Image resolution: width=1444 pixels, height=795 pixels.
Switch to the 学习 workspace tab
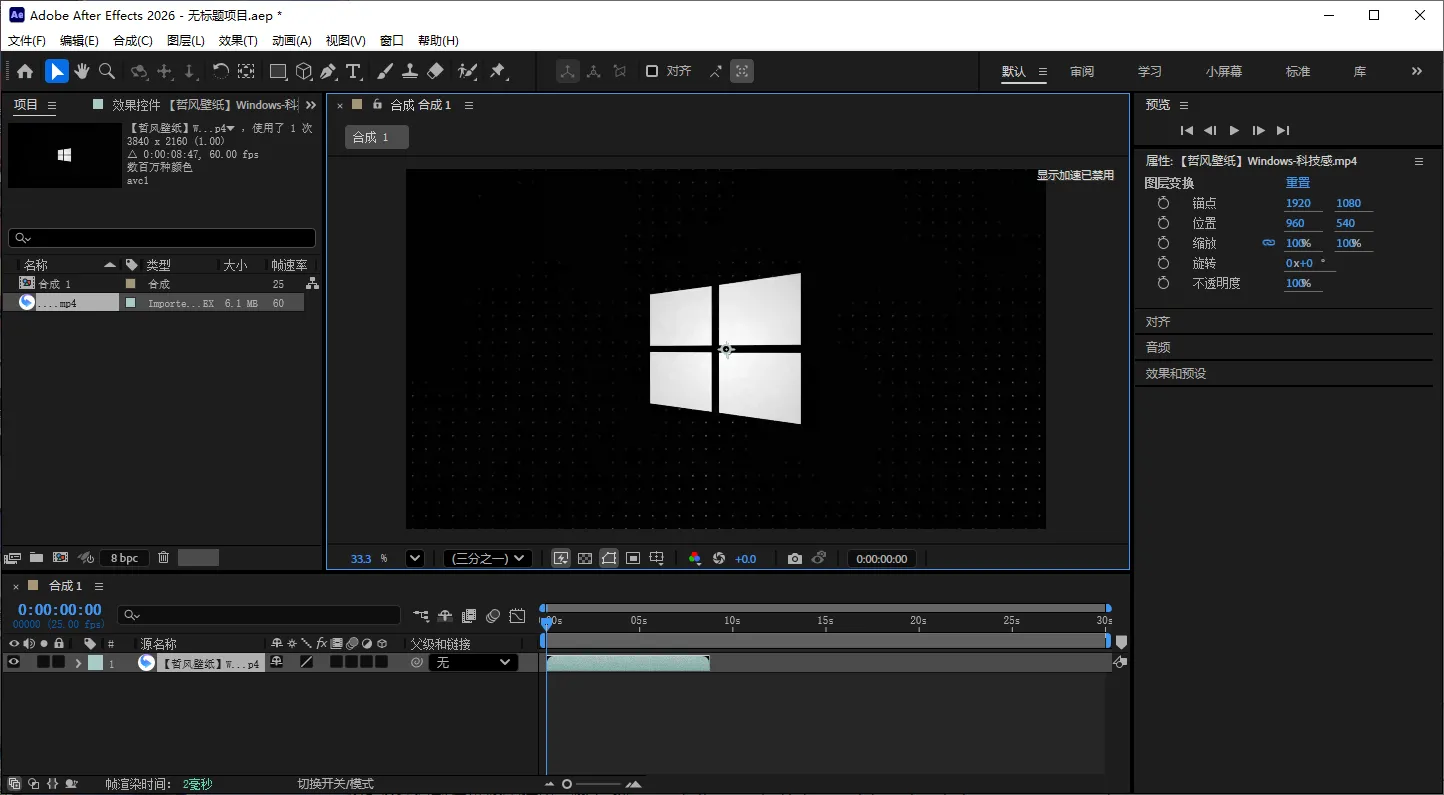pos(1149,71)
